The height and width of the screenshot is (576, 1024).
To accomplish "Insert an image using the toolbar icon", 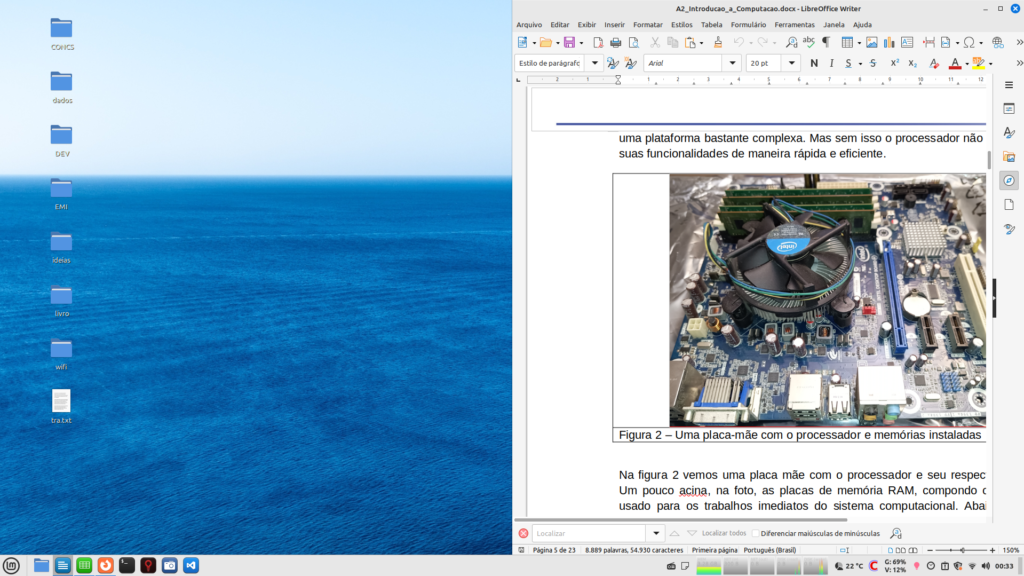I will pos(871,42).
